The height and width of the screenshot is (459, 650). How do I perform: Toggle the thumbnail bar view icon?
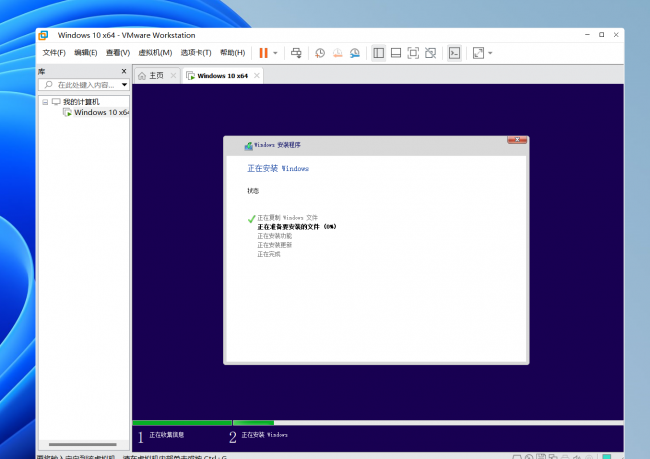(x=396, y=53)
